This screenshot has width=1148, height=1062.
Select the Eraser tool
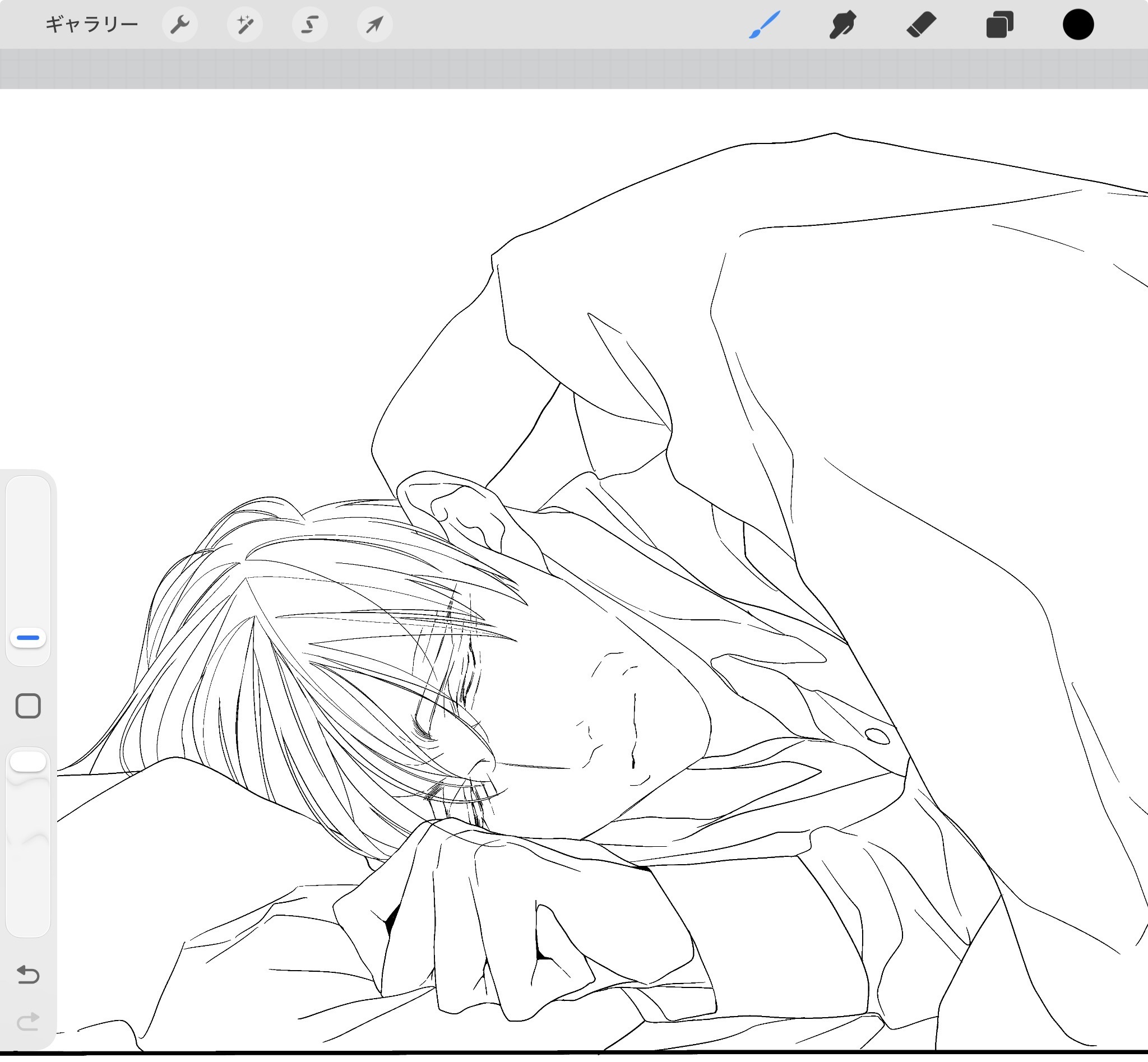(x=921, y=25)
